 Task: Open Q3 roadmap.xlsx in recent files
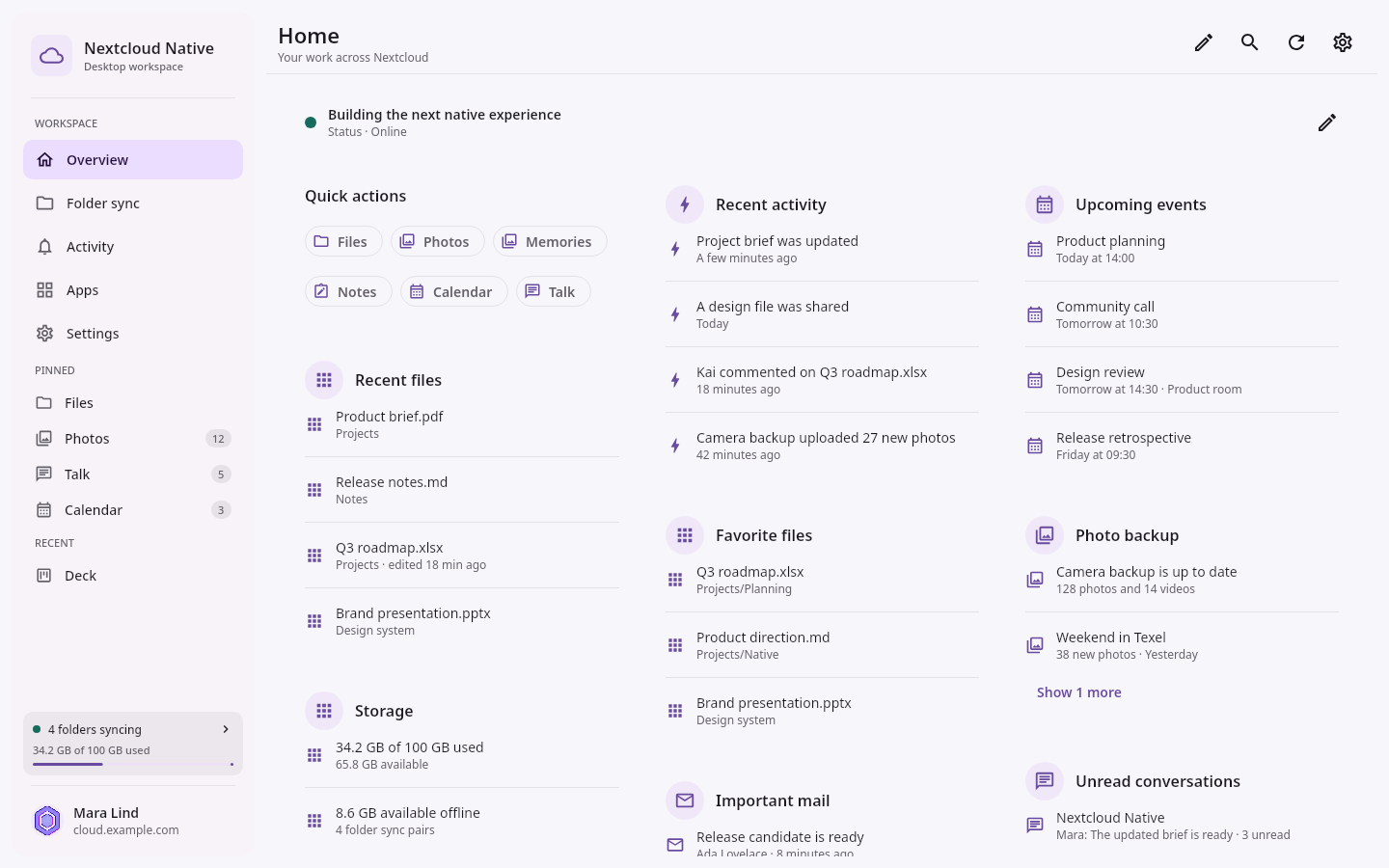tap(462, 556)
